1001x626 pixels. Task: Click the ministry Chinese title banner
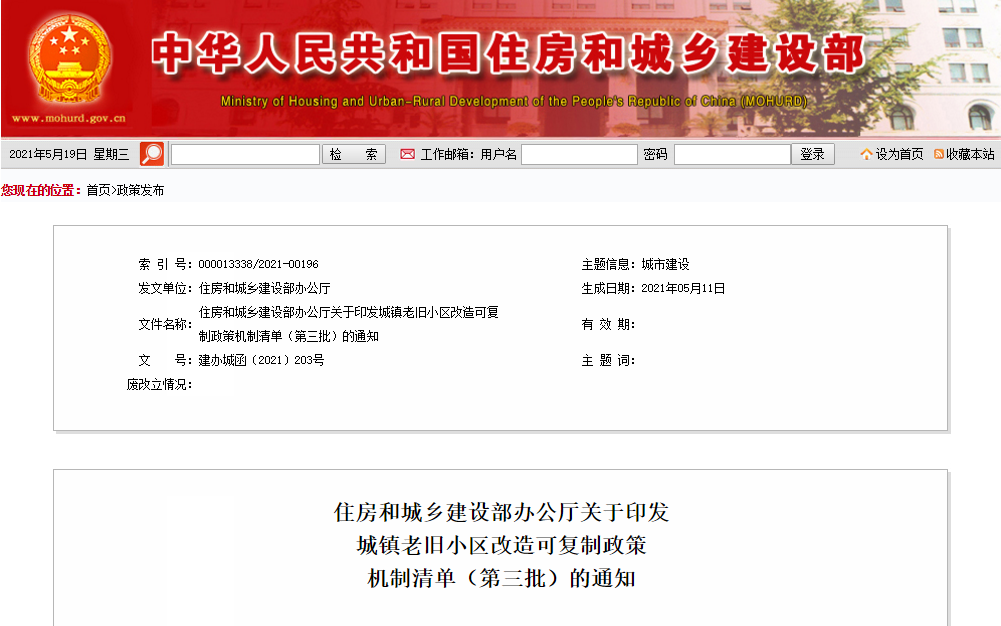pos(508,54)
